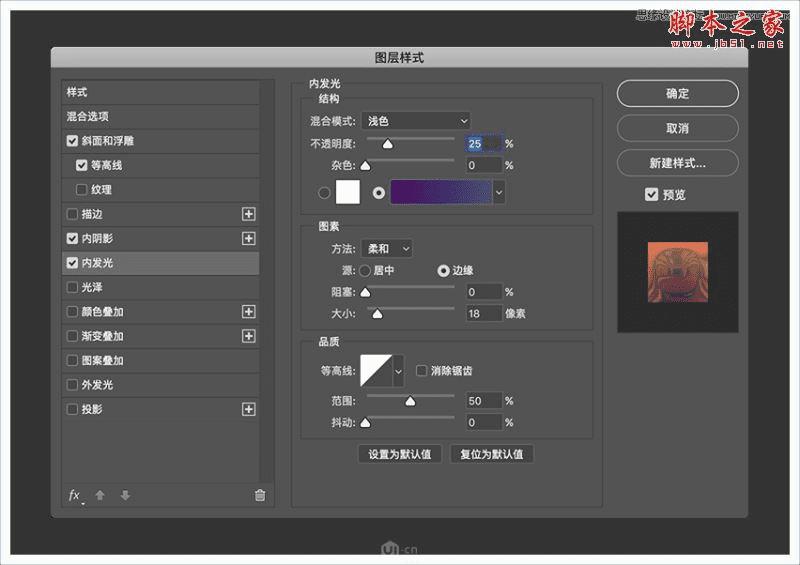Click the 抖动 slider handle
Image resolution: width=800 pixels, height=565 pixels.
point(365,423)
